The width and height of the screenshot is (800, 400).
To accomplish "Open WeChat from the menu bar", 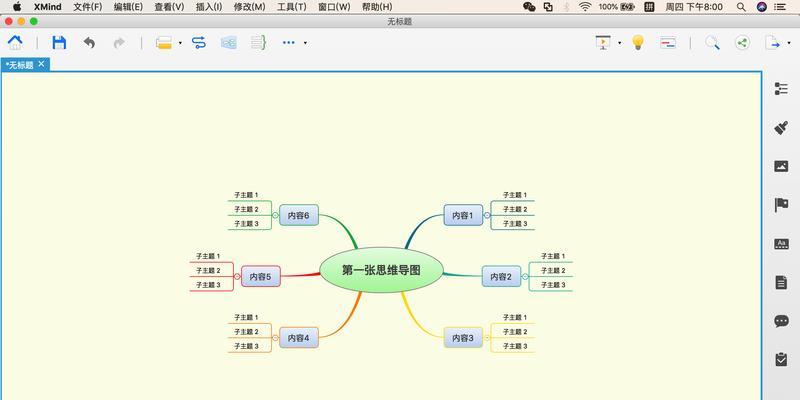I will (x=529, y=7).
